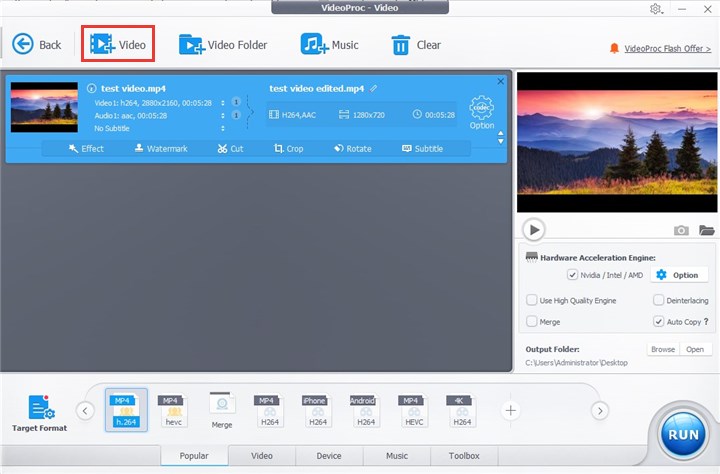Screen dimensions: 720x474
Task: Select MP4 h.264 format preset
Action: [126, 410]
